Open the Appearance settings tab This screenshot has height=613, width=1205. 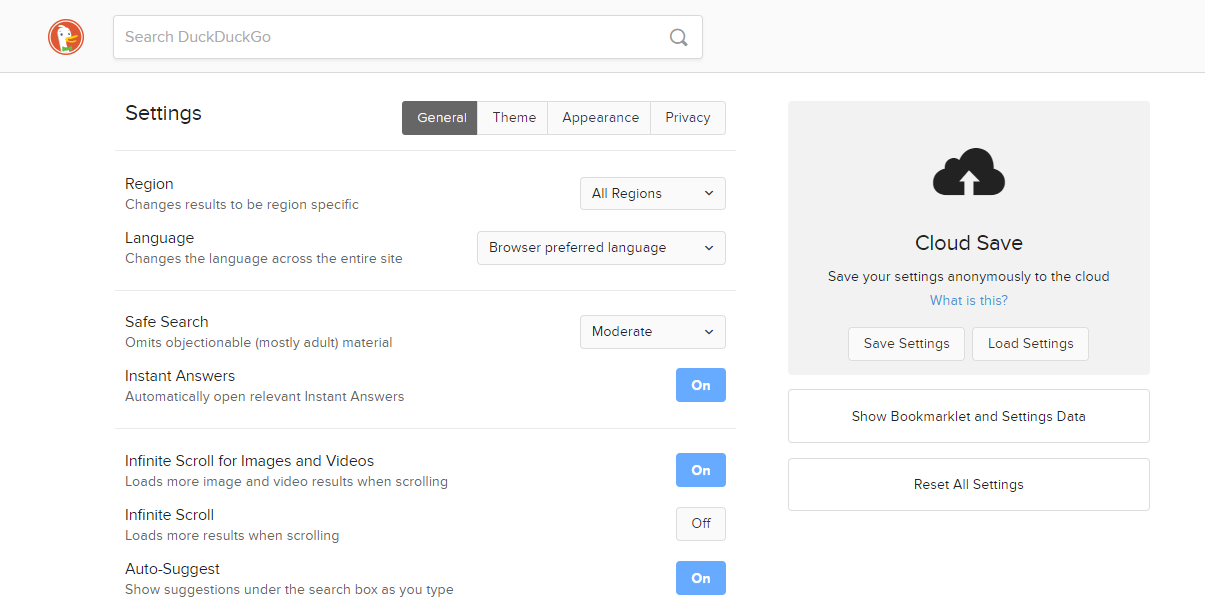[600, 117]
